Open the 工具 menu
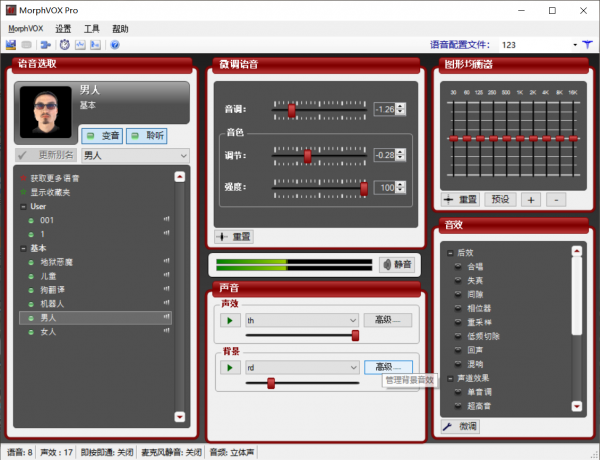This screenshot has width=600, height=460. tap(91, 29)
